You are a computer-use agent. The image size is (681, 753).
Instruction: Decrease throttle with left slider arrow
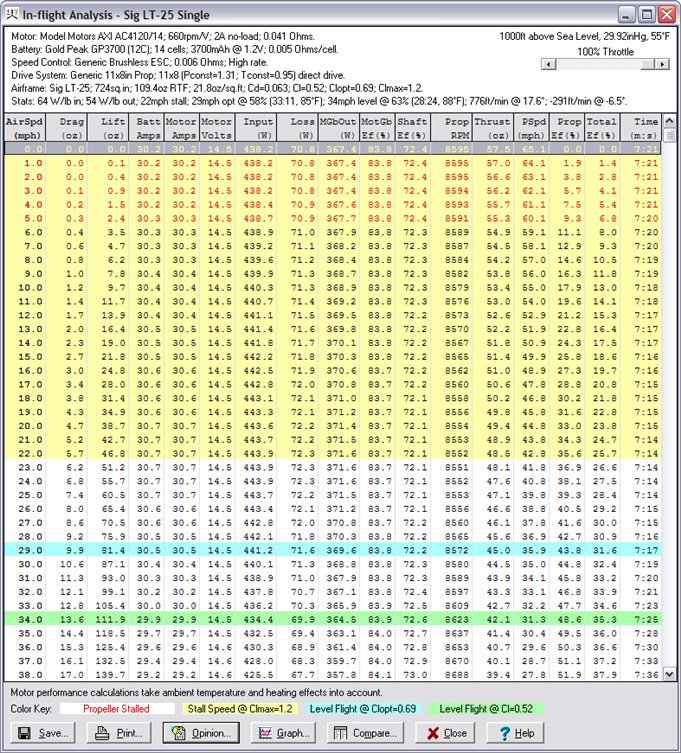(548, 64)
